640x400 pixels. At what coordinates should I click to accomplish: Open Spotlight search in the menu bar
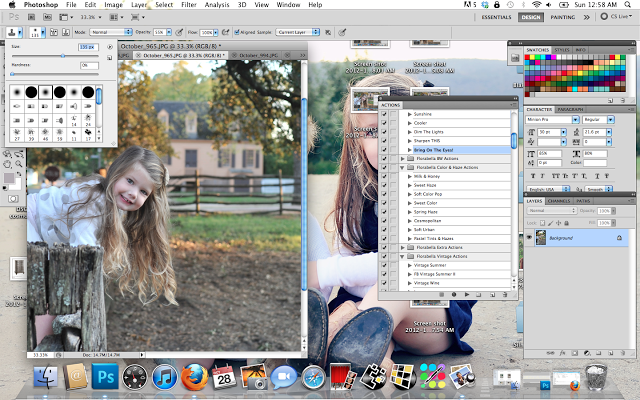click(627, 4)
